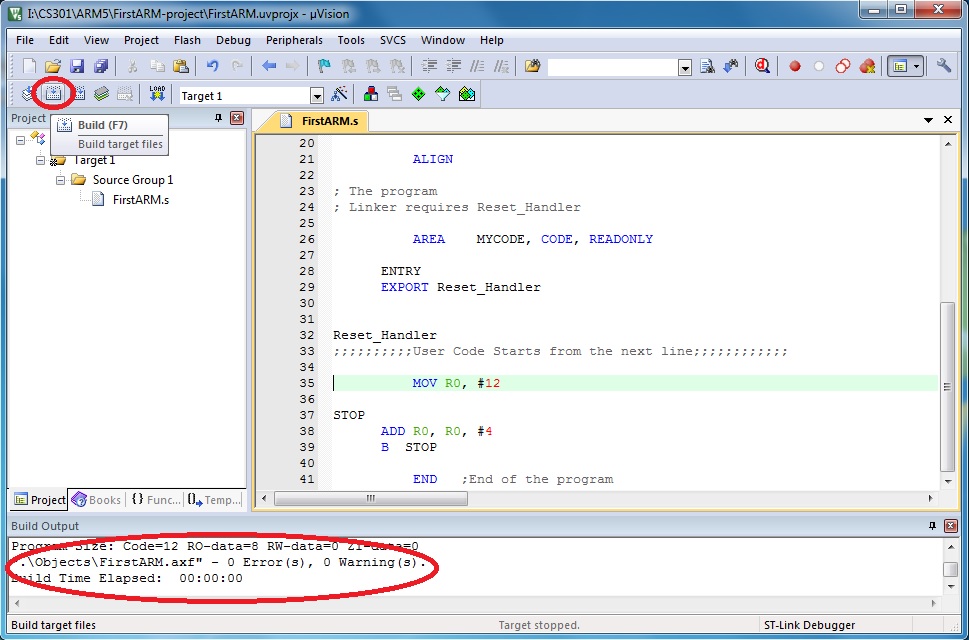Rebuild all target files icon
This screenshot has width=969, height=640.
pyautogui.click(x=78, y=95)
